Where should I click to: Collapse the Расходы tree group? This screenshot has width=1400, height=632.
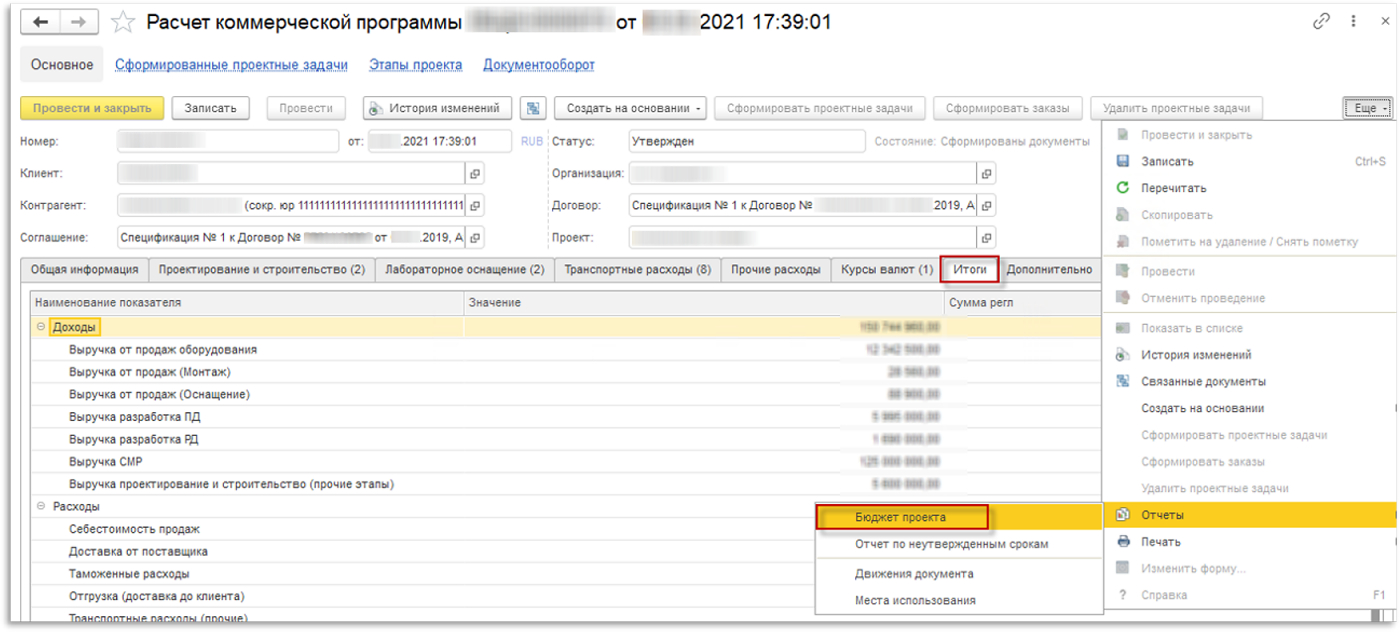[41, 507]
